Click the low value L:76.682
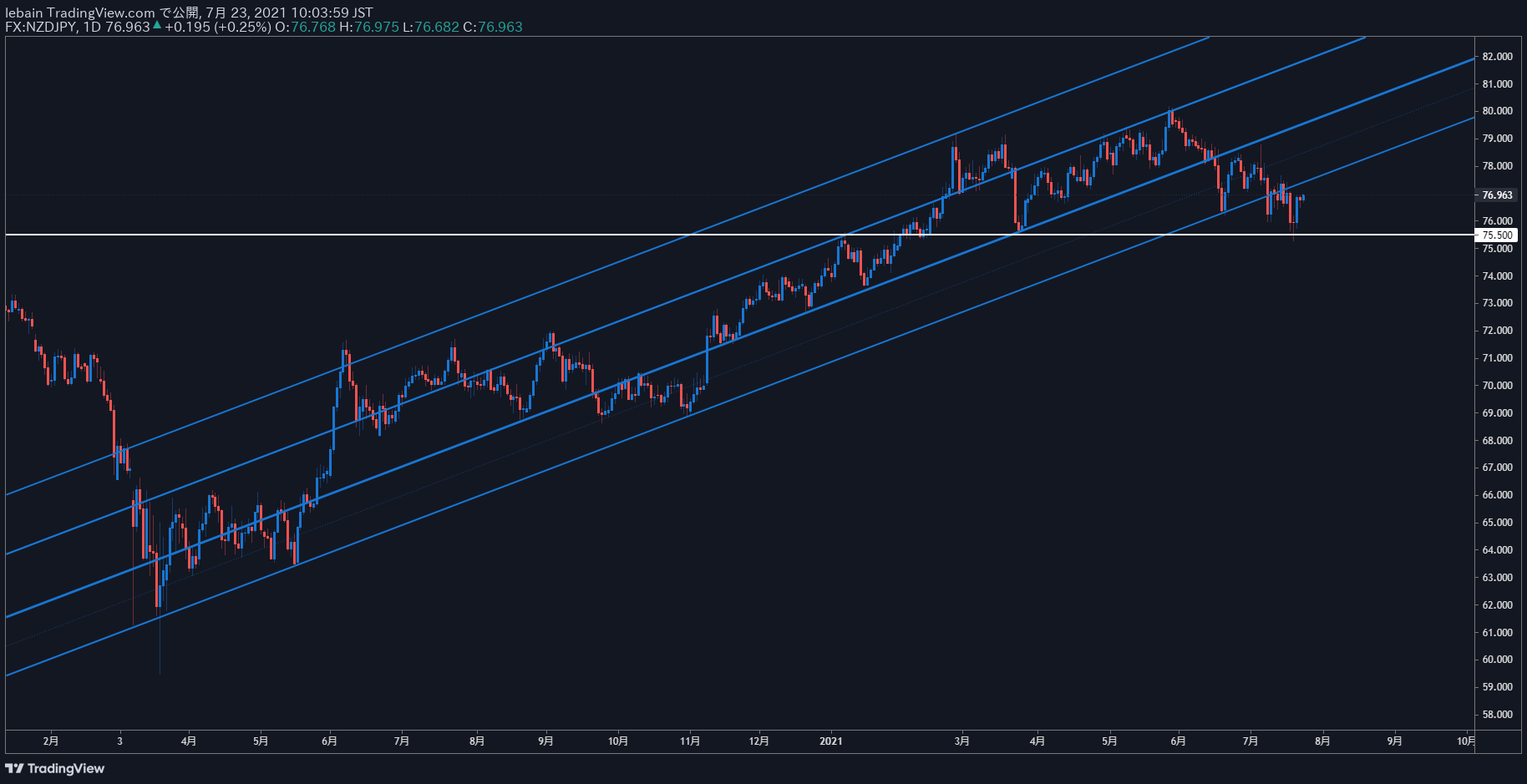The width and height of the screenshot is (1527, 784). pos(431,27)
